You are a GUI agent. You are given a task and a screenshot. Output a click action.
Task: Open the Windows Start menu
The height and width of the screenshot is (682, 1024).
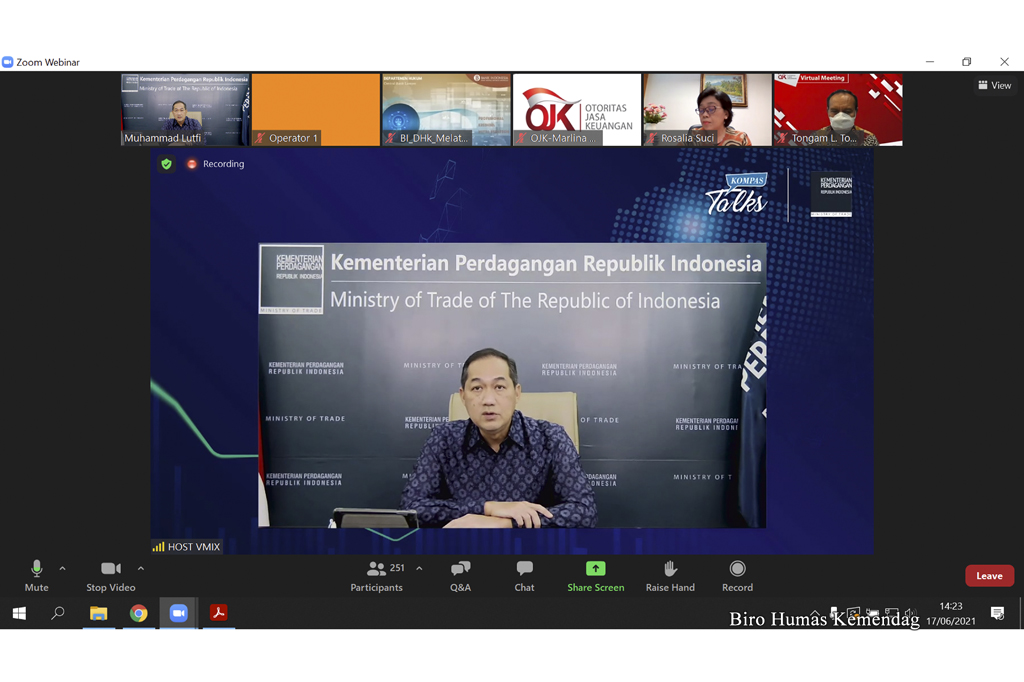[19, 613]
